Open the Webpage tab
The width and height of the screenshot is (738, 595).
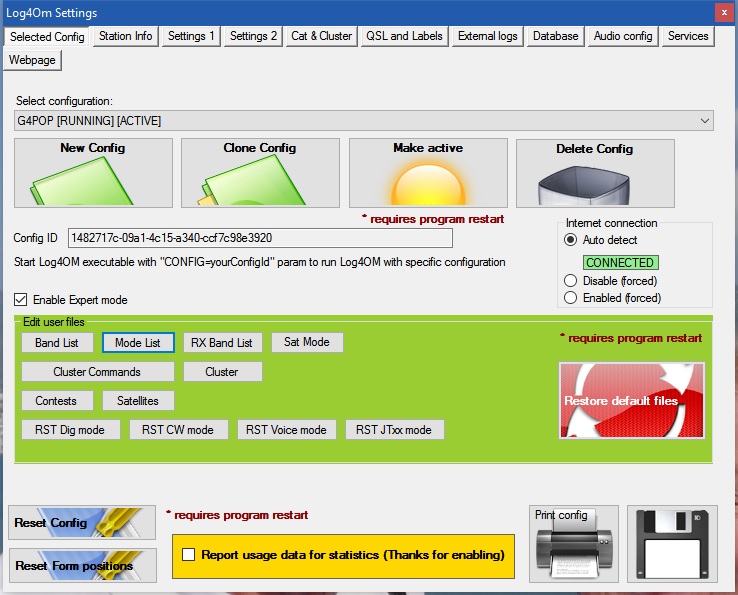(x=32, y=60)
